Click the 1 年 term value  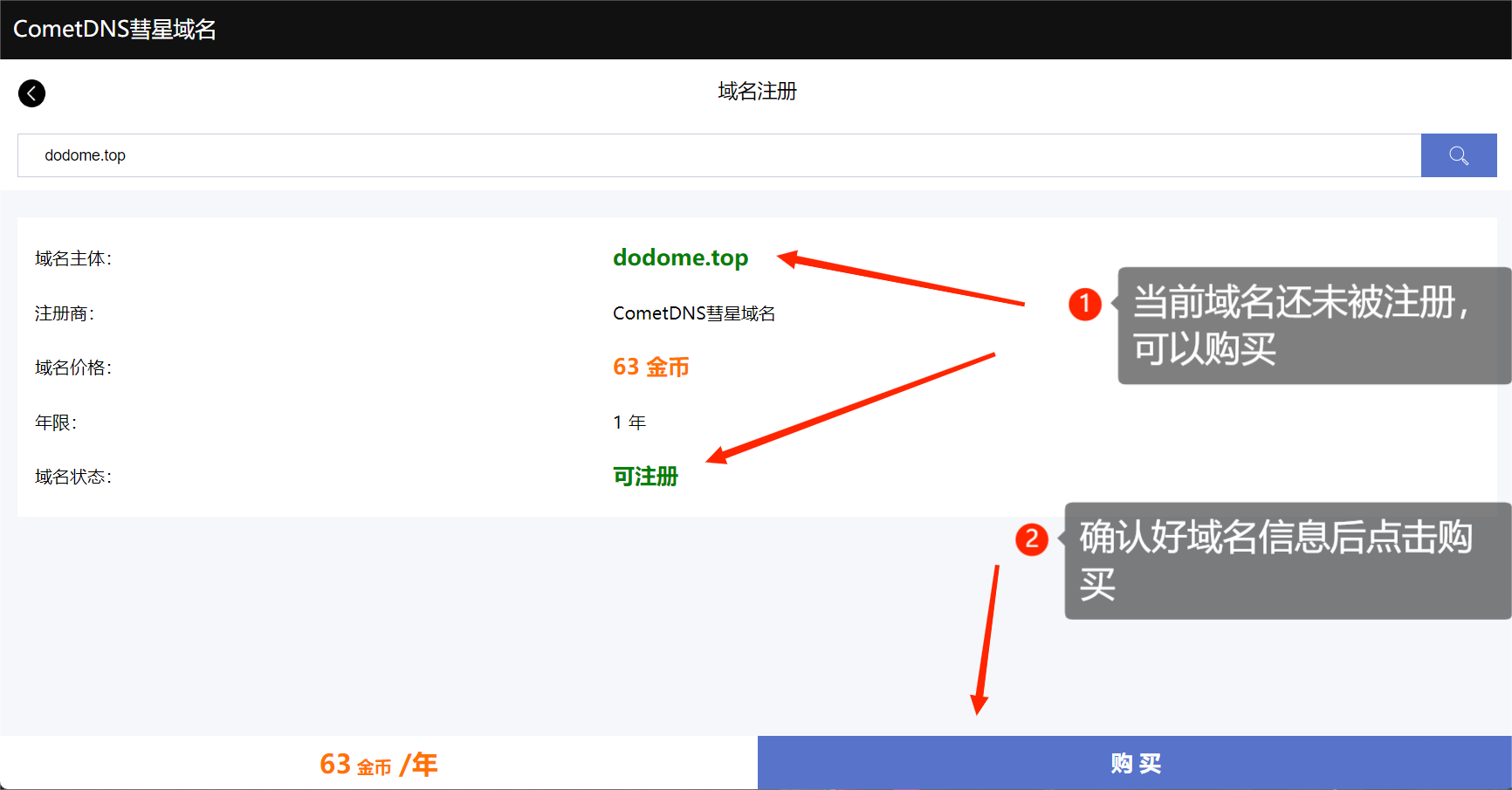[x=629, y=422]
